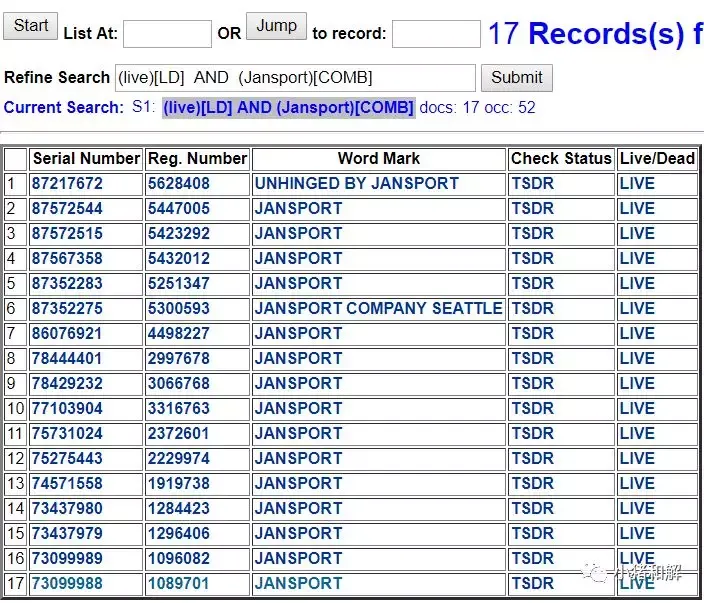Viewport: 704px width, 603px height.
Task: Open serial number 87567358
Action: pyautogui.click(x=67, y=259)
